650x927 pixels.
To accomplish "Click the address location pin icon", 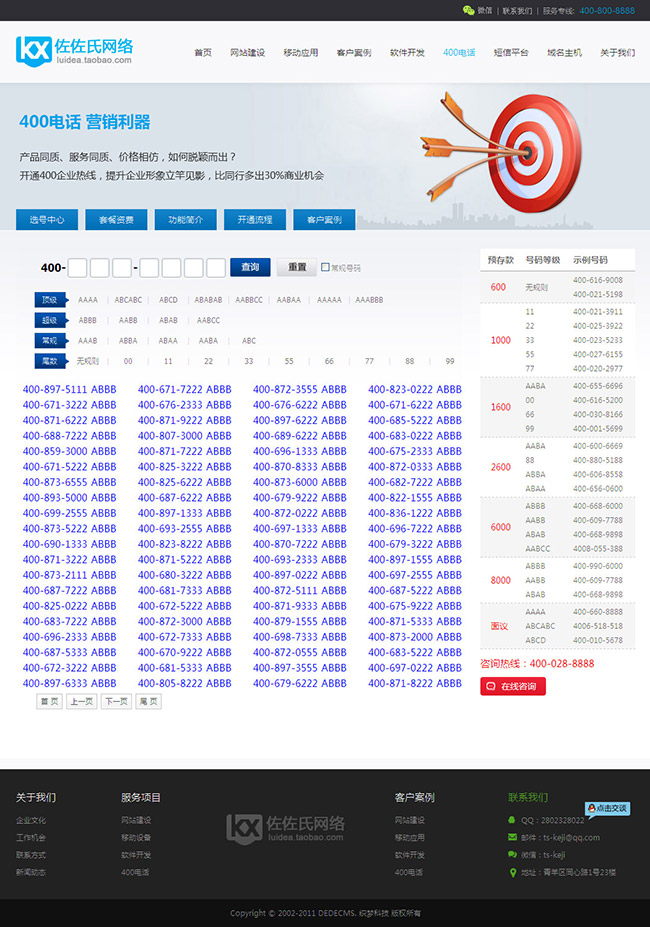I will 513,872.
